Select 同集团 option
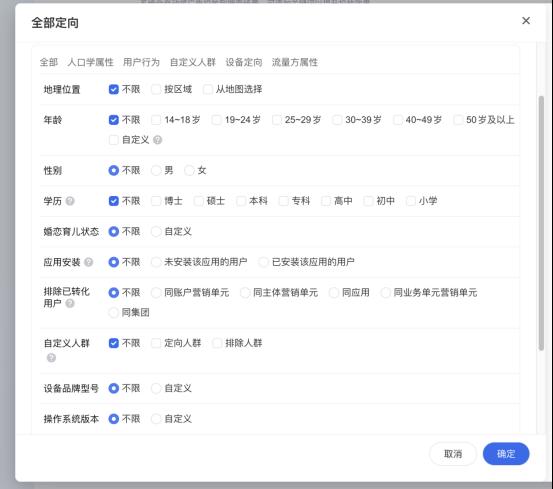The image size is (553, 489). [x=114, y=312]
